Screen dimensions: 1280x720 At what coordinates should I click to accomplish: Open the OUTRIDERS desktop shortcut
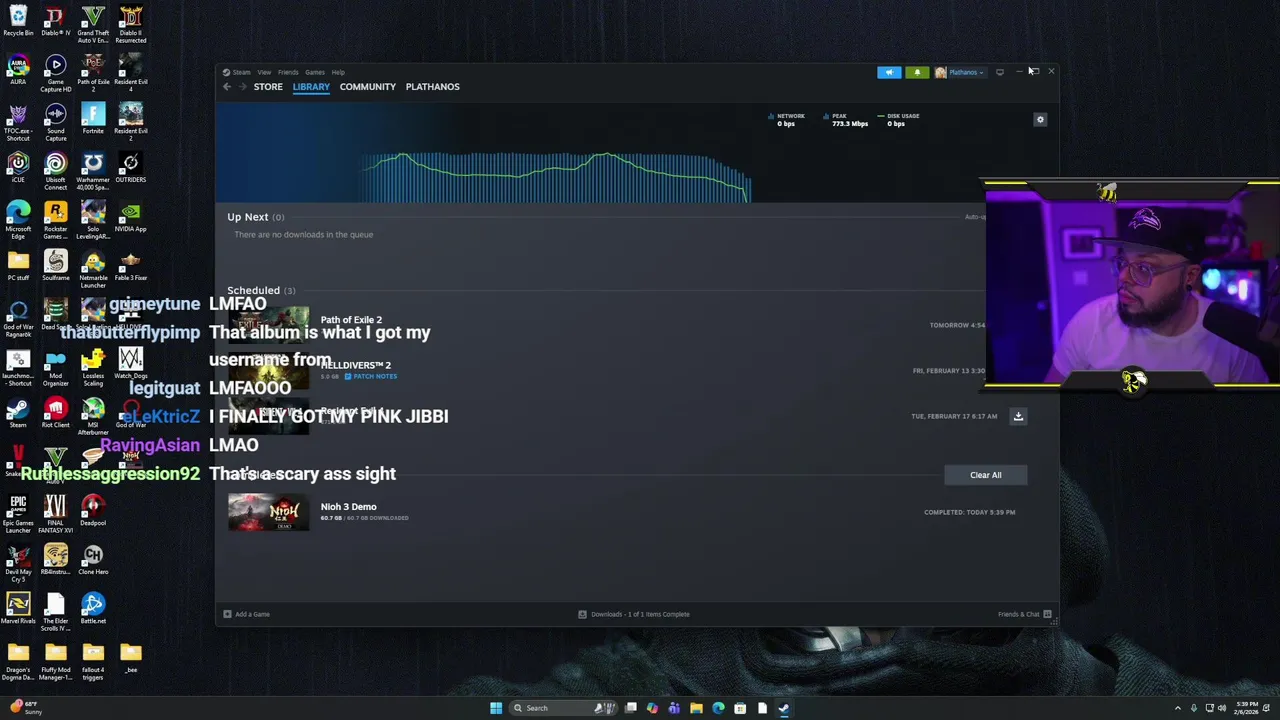pos(130,169)
